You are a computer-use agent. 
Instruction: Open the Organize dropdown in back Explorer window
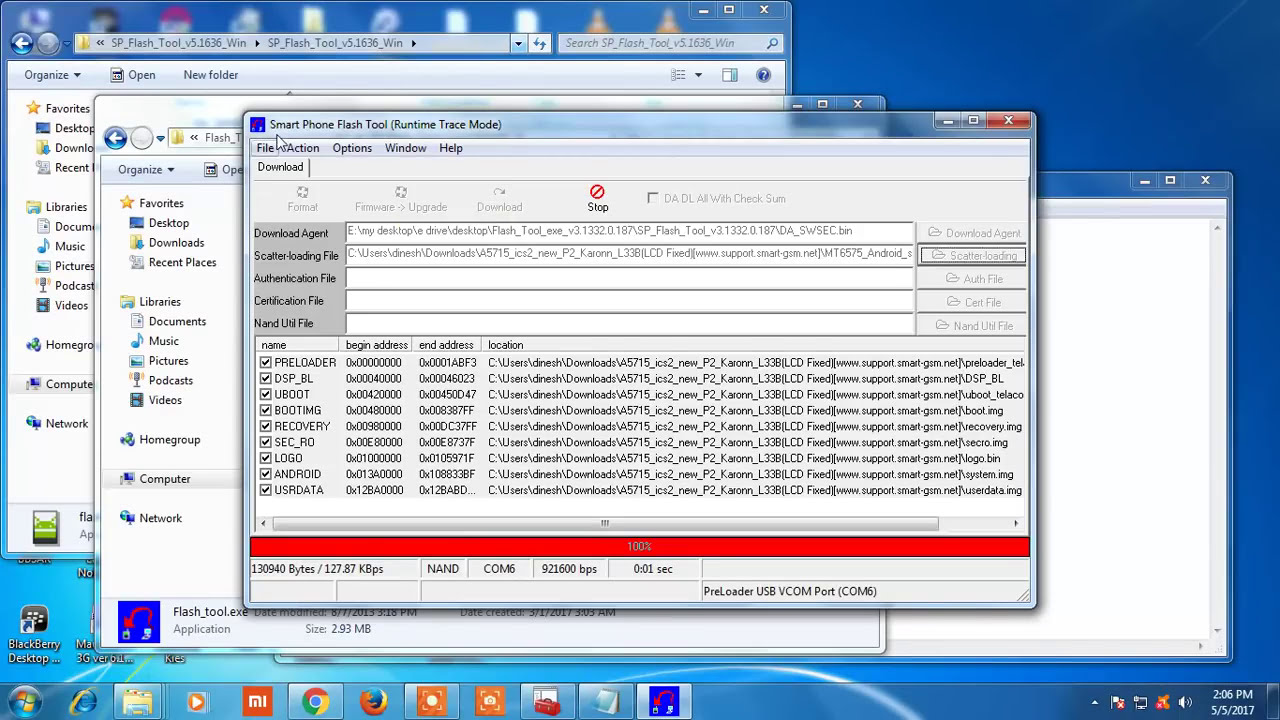click(52, 75)
